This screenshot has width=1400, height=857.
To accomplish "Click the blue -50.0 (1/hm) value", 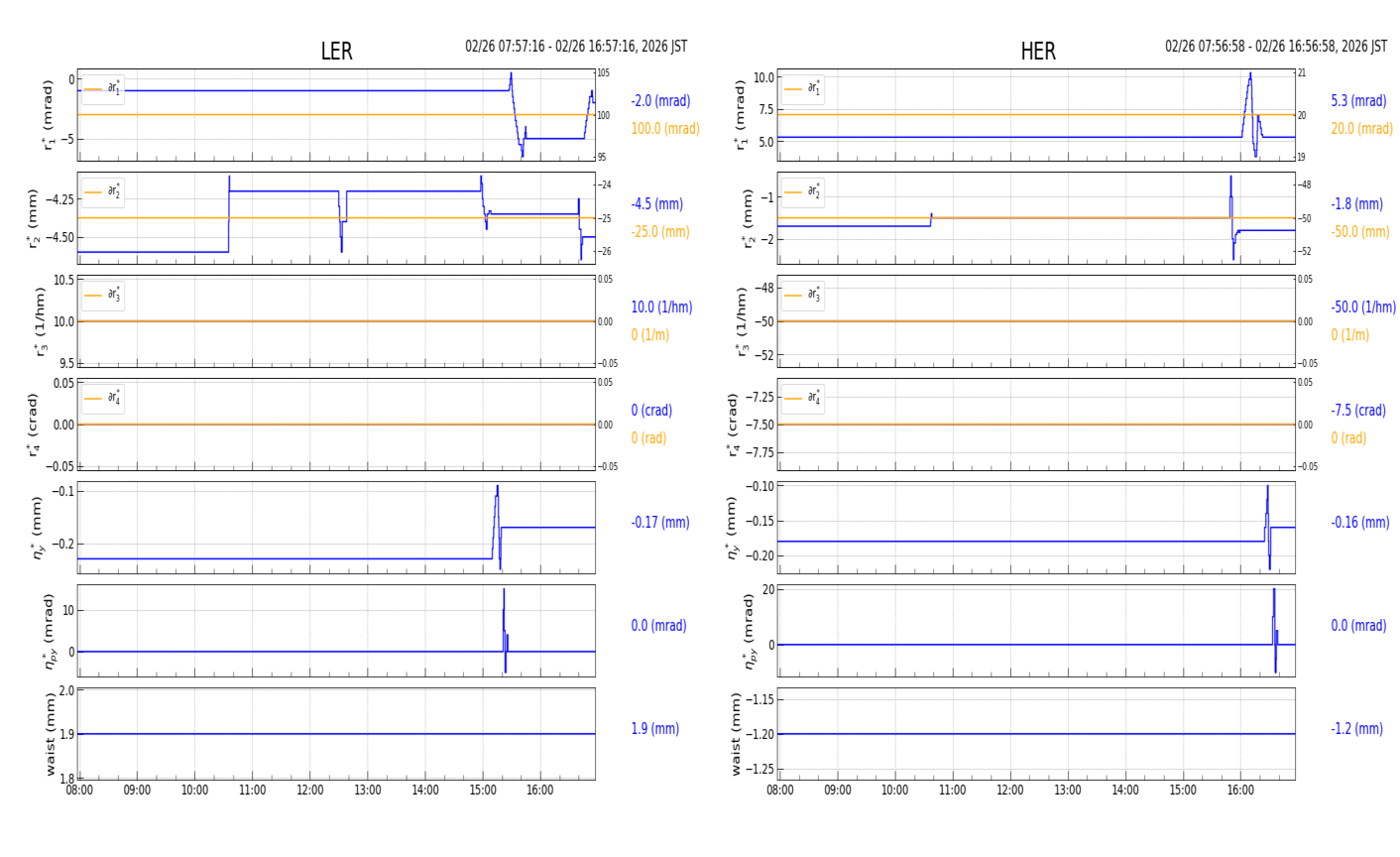I will point(1363,307).
